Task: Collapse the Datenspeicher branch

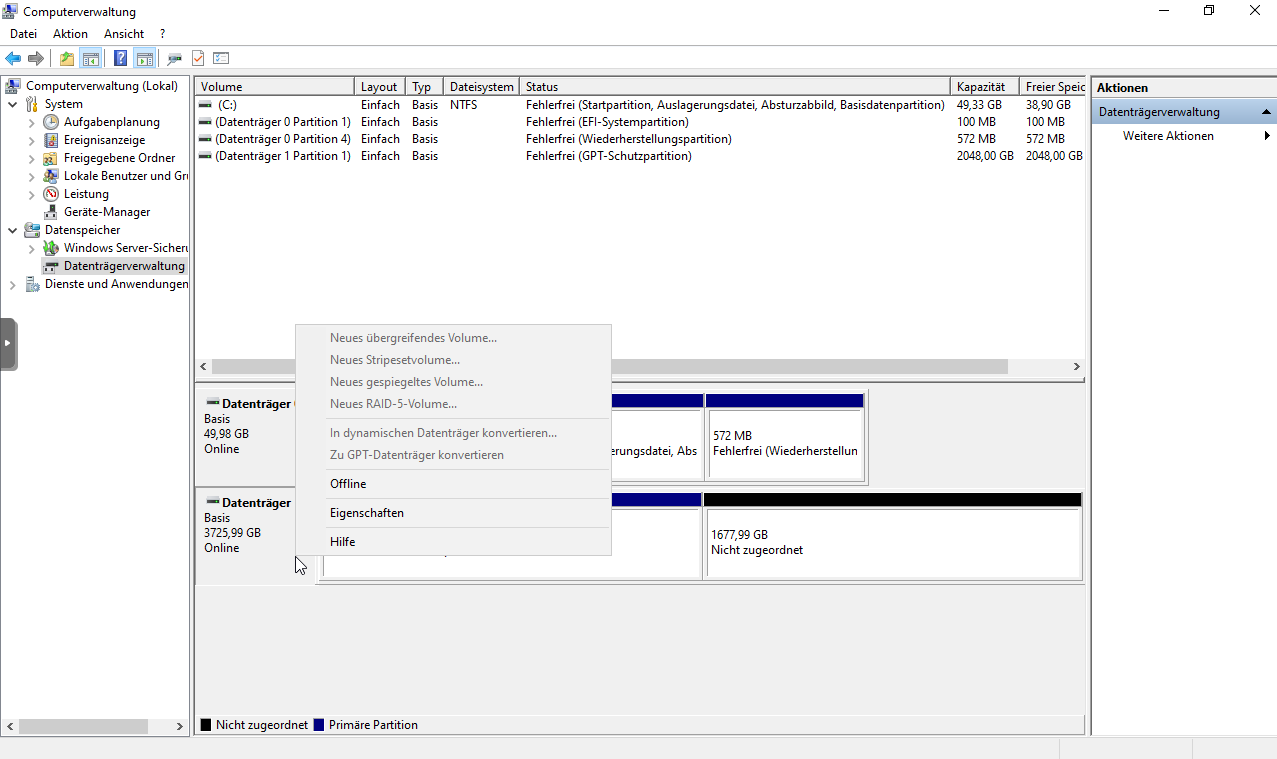Action: tap(12, 230)
